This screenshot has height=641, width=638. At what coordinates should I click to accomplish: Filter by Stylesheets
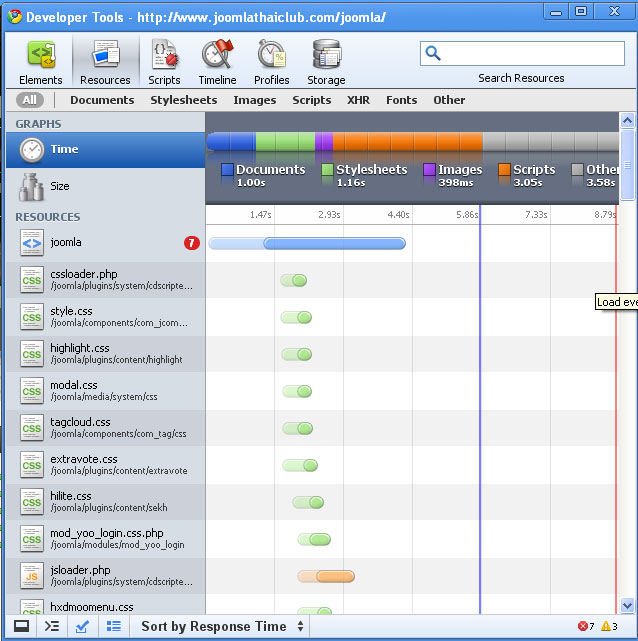(184, 100)
